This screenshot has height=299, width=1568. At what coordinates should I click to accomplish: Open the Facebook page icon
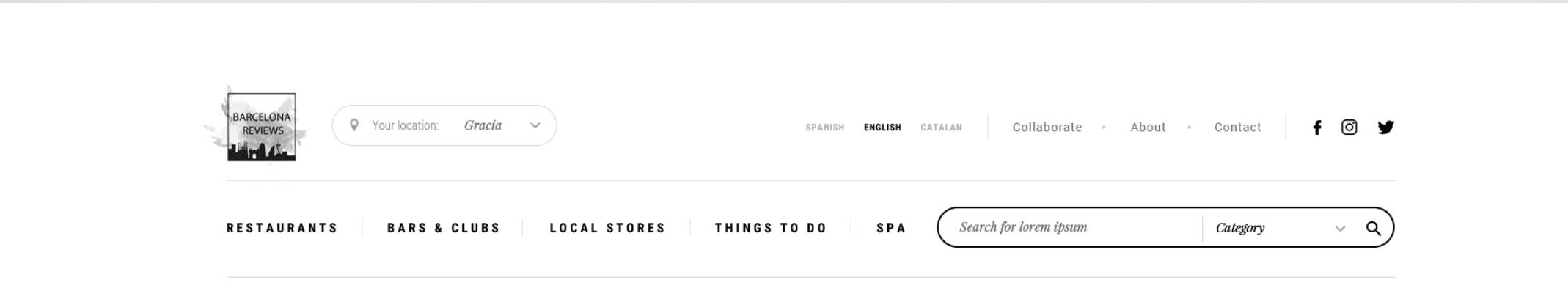(x=1317, y=128)
